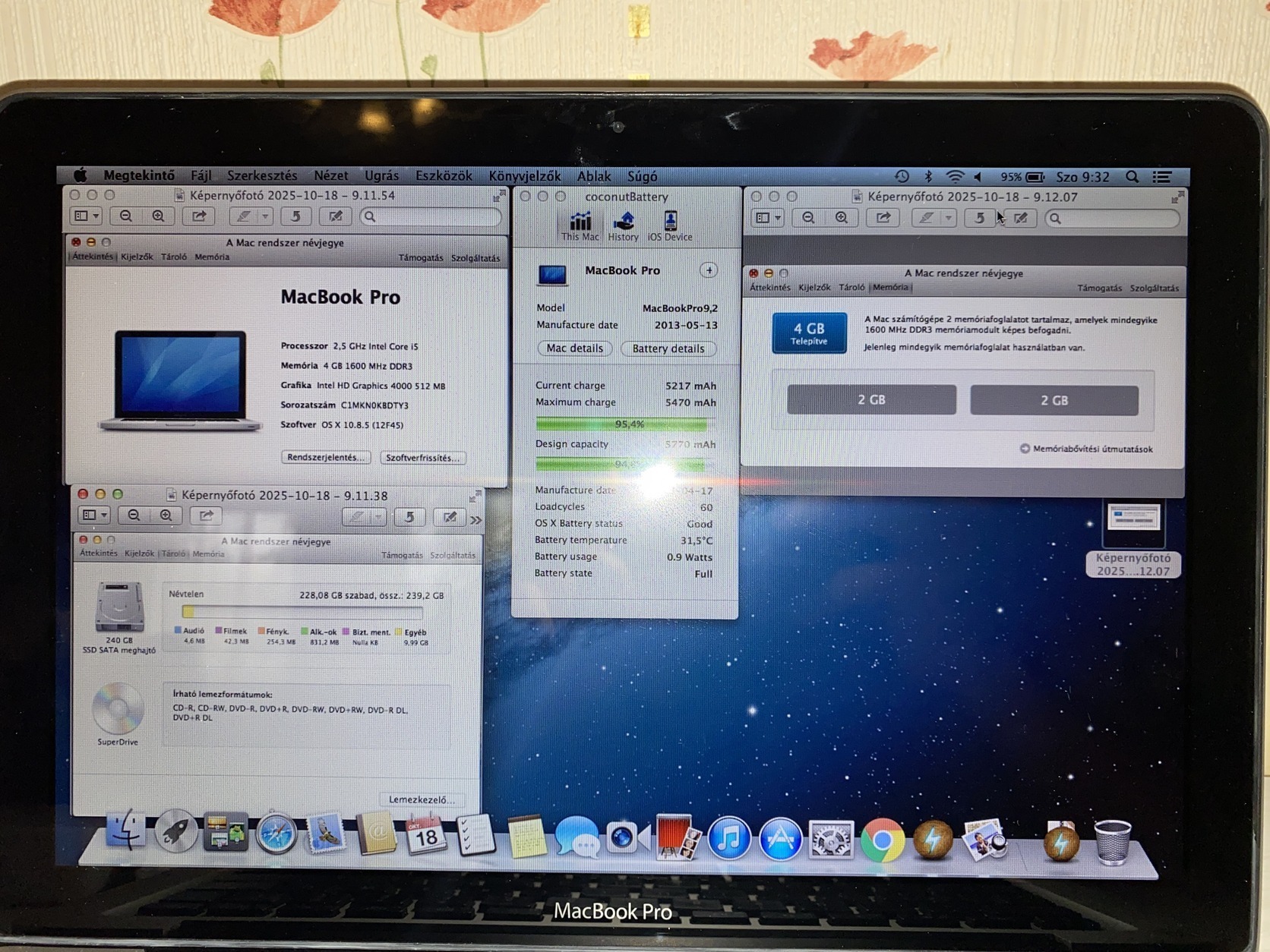Launch Google Chrome from the Dock

[882, 840]
